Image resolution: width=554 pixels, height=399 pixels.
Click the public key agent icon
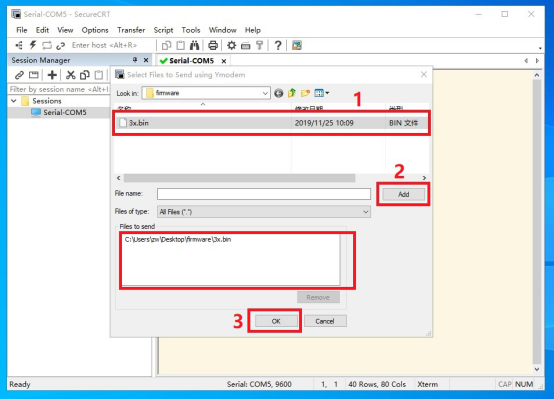[x=260, y=45]
